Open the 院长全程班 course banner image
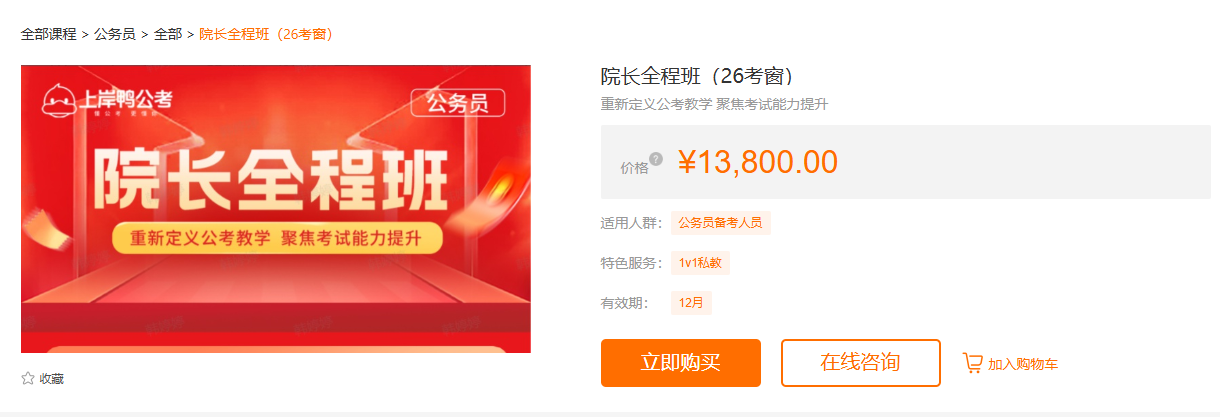This screenshot has width=1220, height=417. tap(276, 209)
